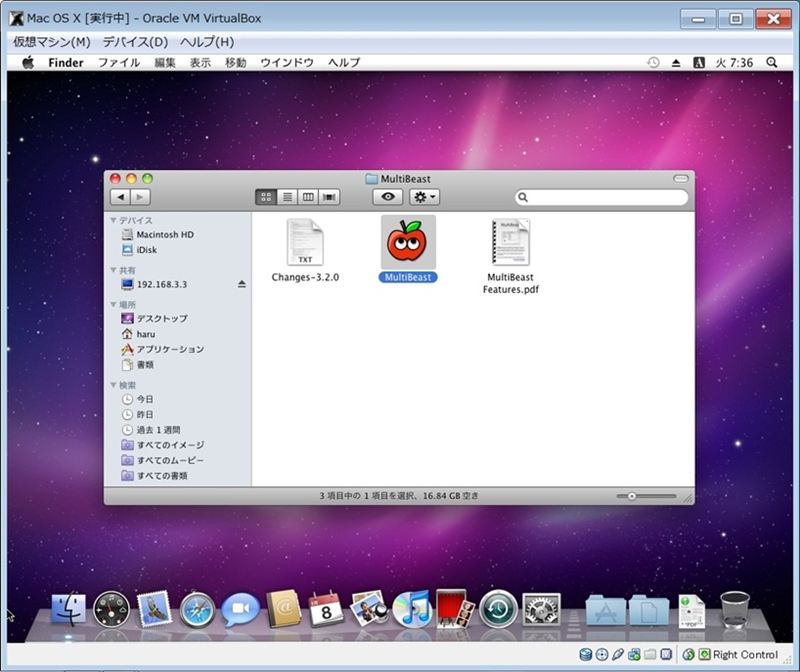Collapse the デバイス sidebar section
This screenshot has height=672, width=800.
[x=113, y=220]
